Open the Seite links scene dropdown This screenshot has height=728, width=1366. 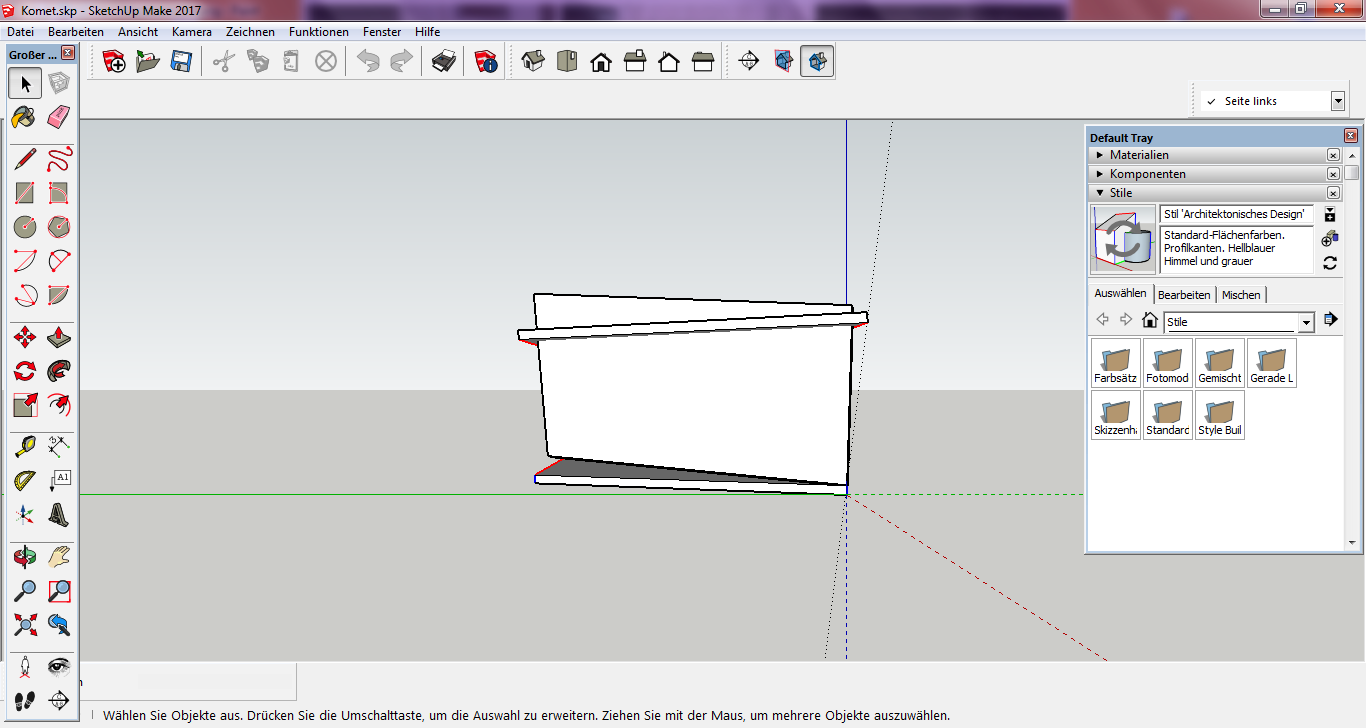pyautogui.click(x=1337, y=101)
